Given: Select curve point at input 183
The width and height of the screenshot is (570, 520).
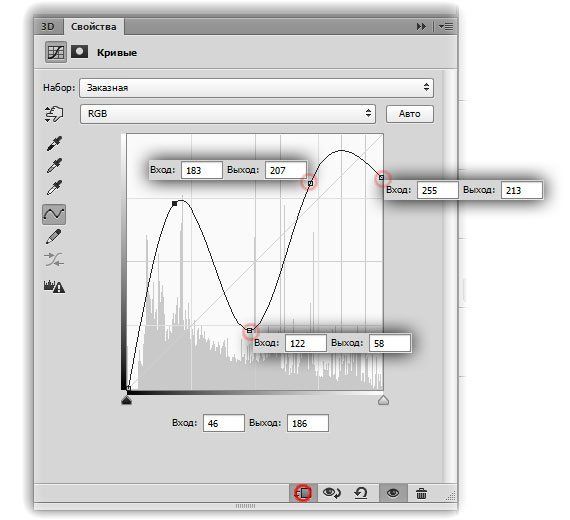Looking at the screenshot, I should click(x=310, y=183).
